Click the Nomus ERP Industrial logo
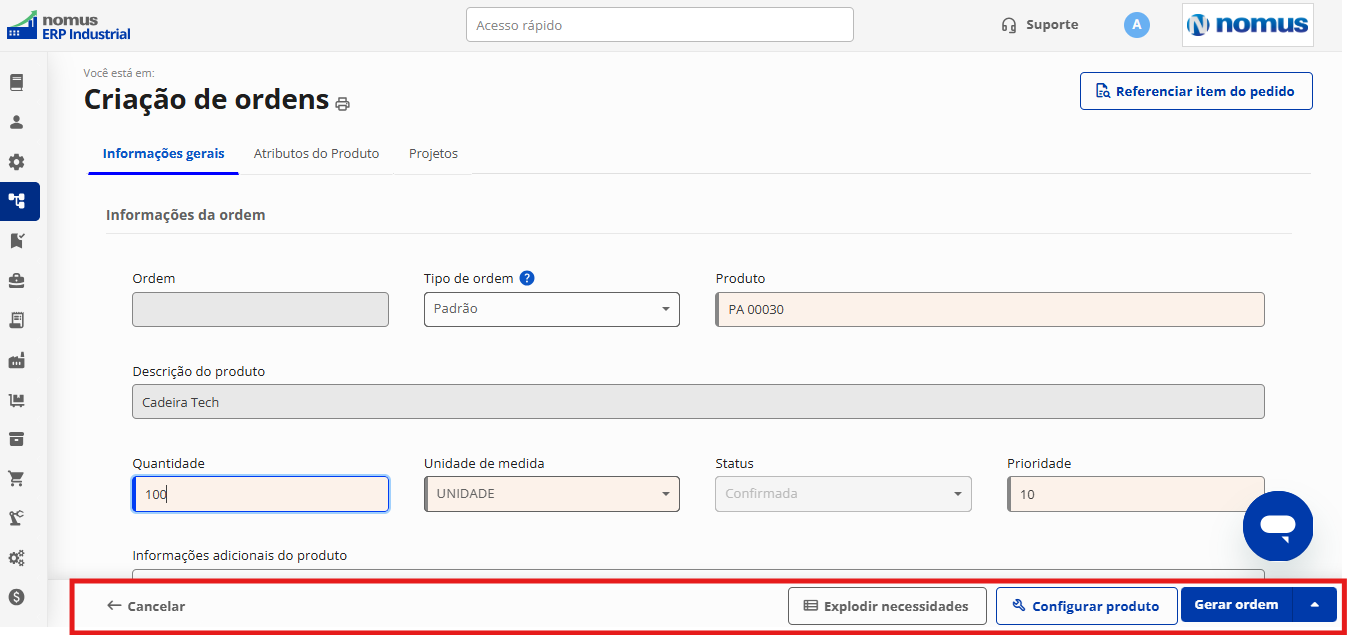This screenshot has height=635, width=1348. [x=69, y=25]
